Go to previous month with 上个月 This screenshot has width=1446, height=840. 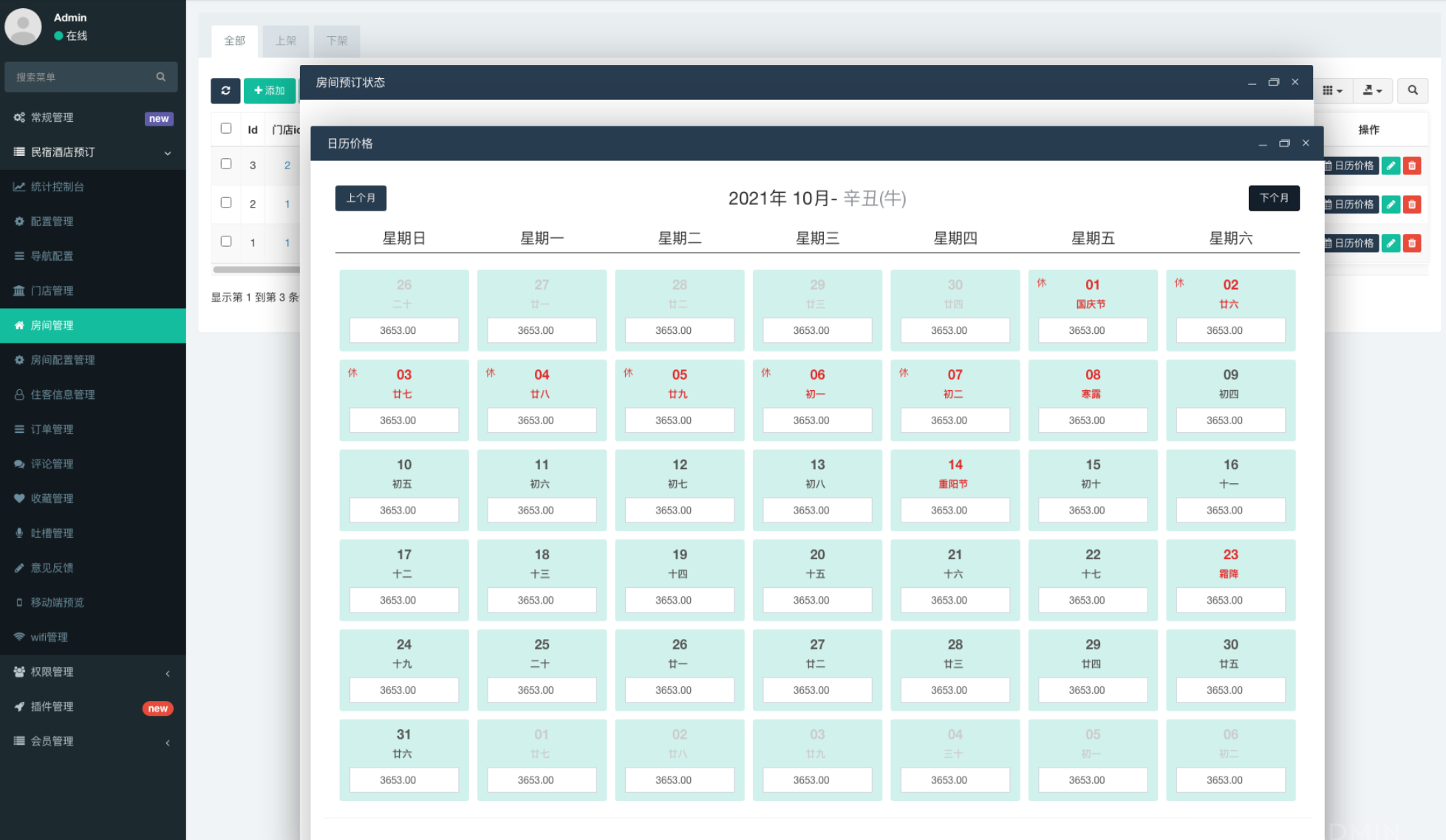pos(361,198)
